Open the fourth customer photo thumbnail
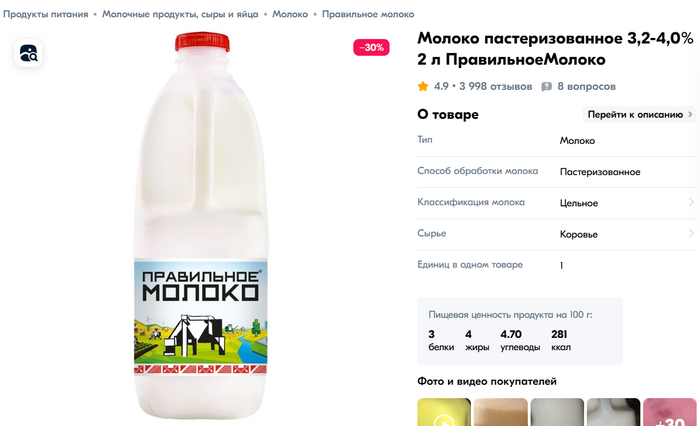Image resolution: width=700 pixels, height=426 pixels. coord(613,412)
